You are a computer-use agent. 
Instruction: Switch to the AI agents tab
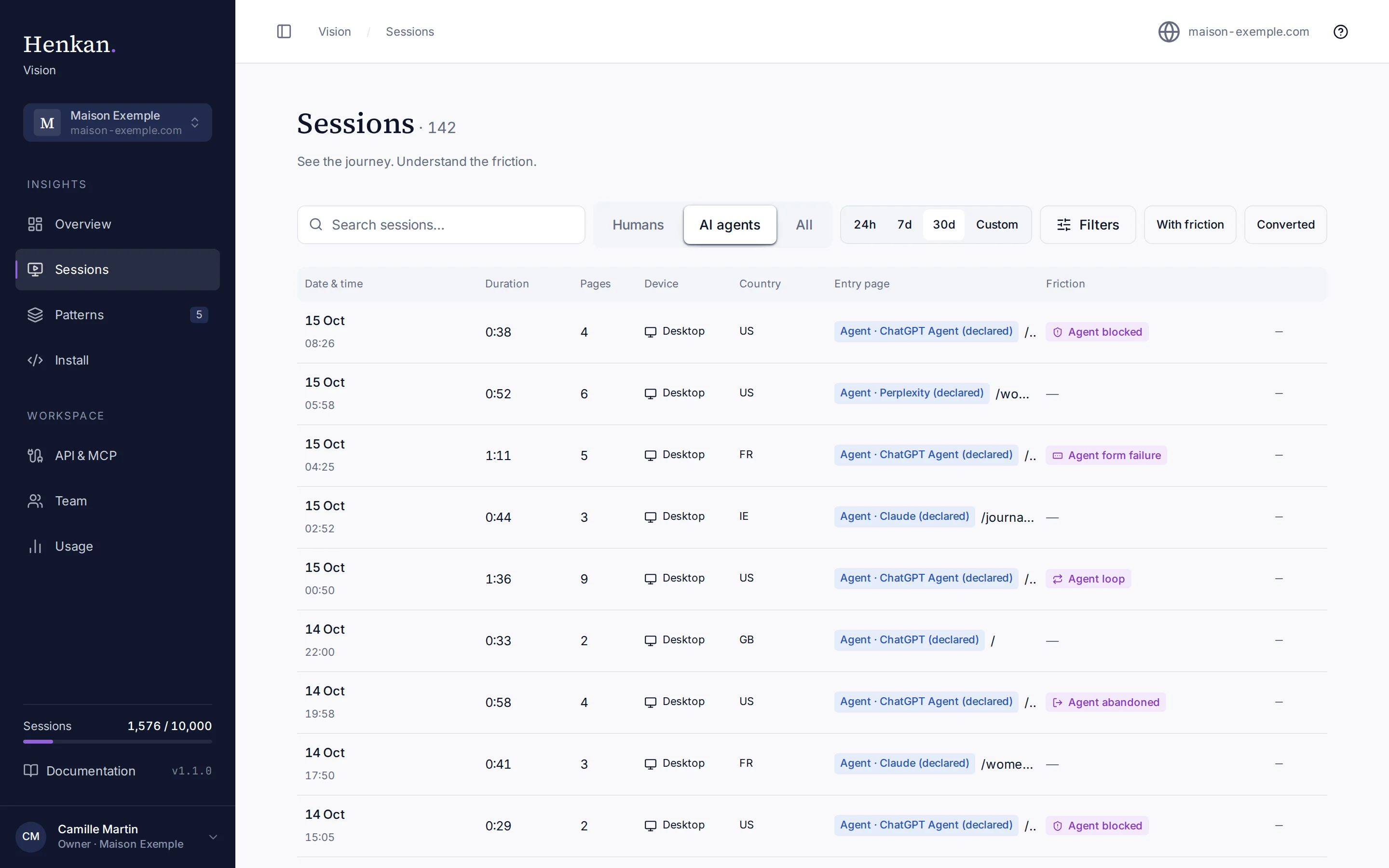[x=730, y=225]
